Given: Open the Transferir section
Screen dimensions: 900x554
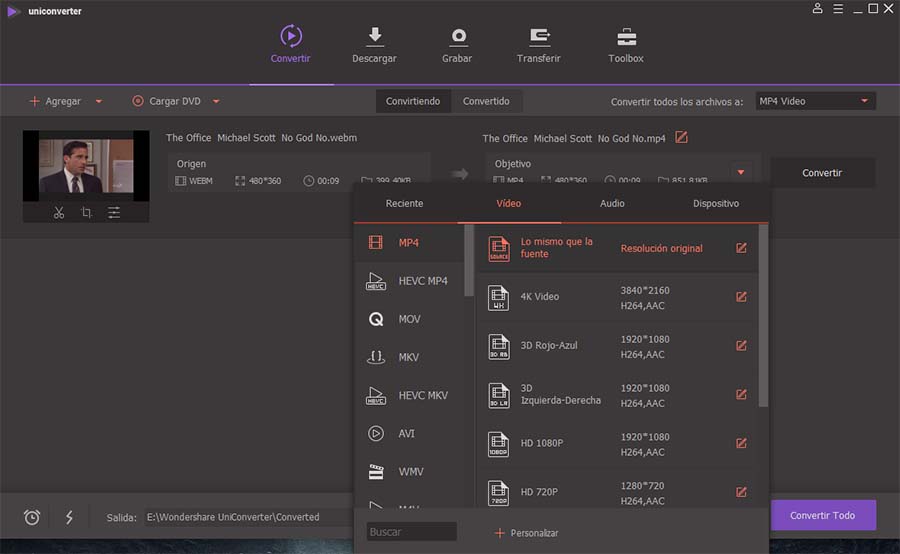Looking at the screenshot, I should (x=538, y=45).
